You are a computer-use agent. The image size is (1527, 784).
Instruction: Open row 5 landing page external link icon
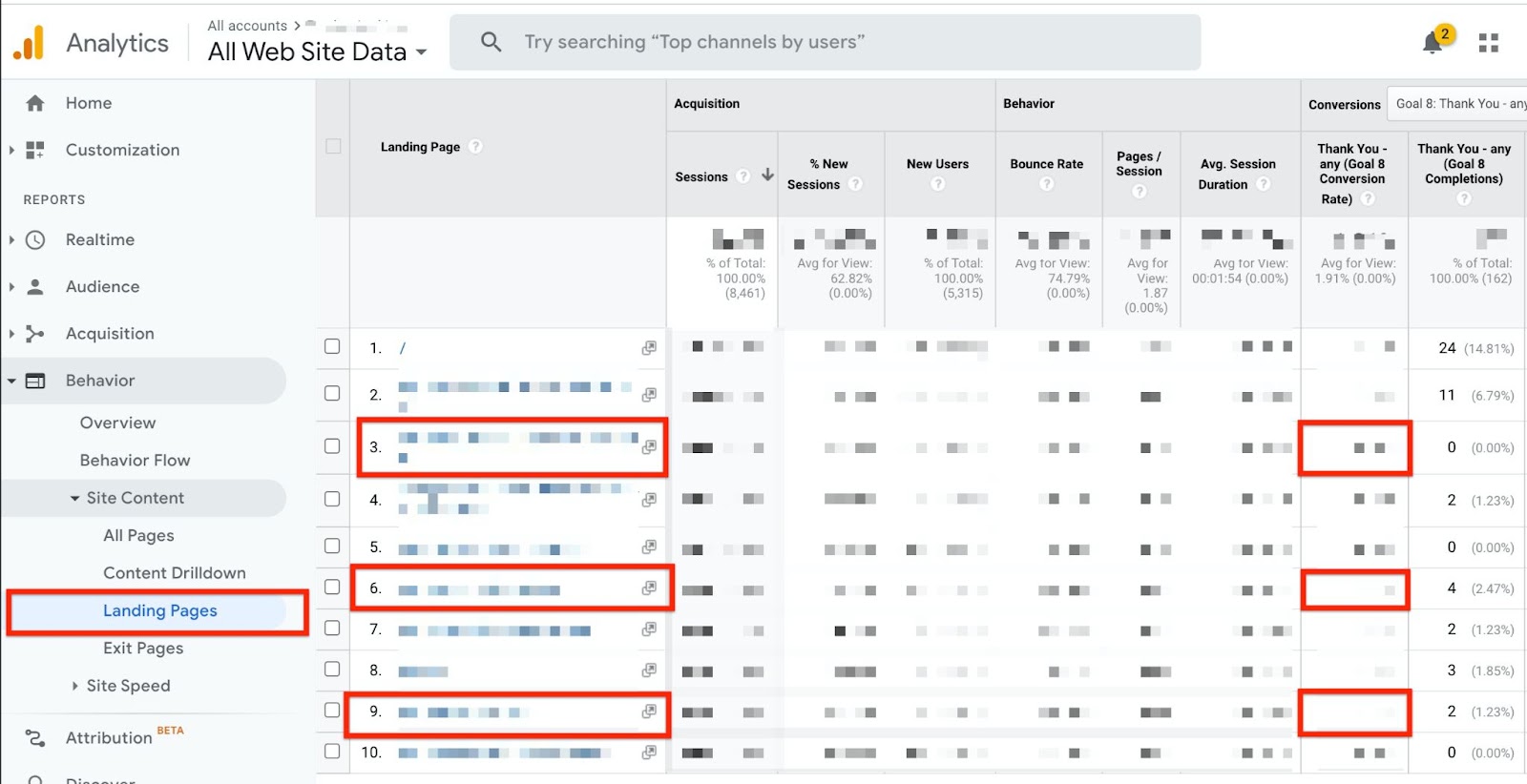649,547
